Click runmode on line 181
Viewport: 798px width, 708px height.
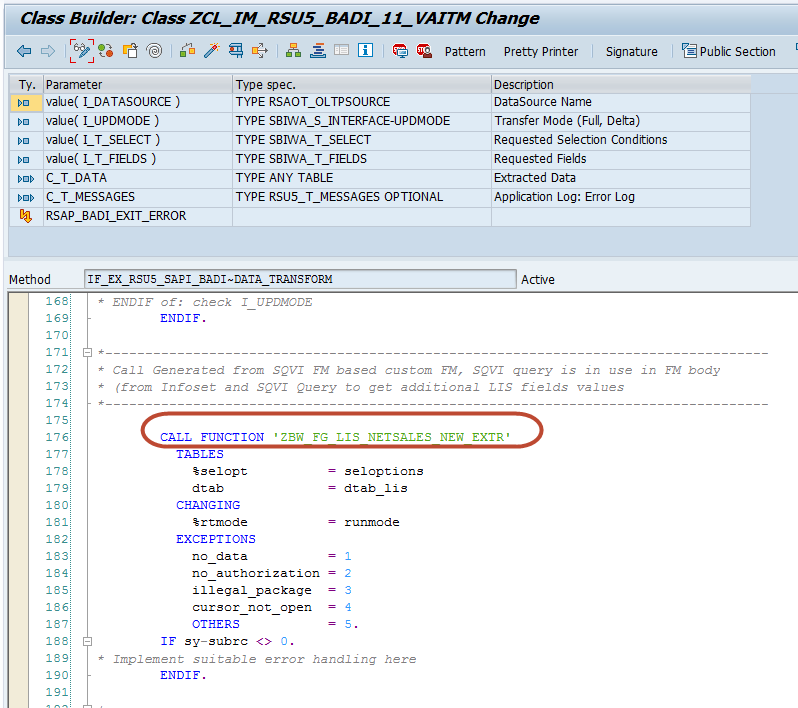tap(372, 522)
